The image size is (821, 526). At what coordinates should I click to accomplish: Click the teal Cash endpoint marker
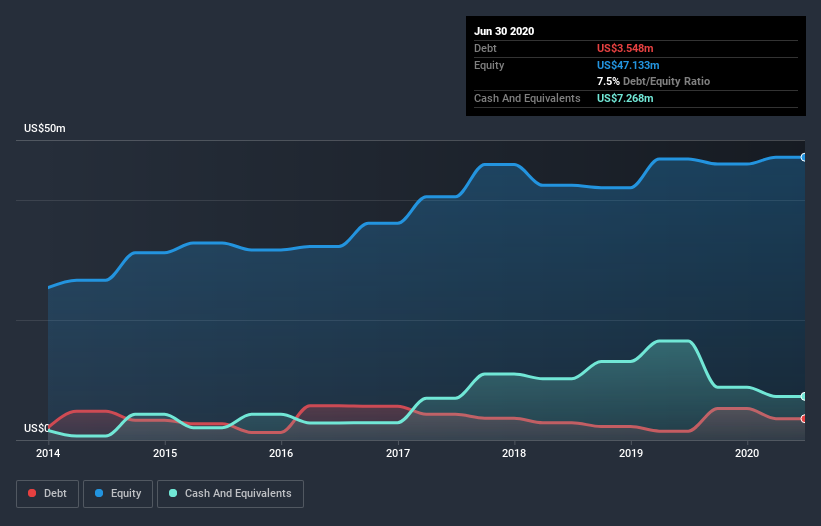click(804, 396)
